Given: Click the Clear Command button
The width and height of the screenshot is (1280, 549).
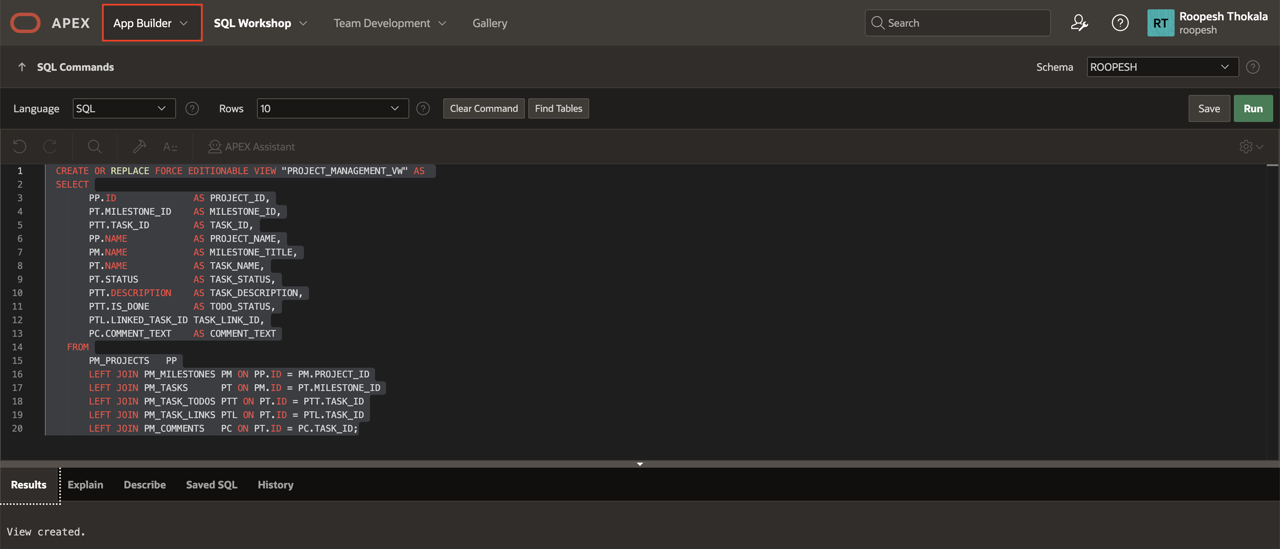Looking at the screenshot, I should pos(484,108).
